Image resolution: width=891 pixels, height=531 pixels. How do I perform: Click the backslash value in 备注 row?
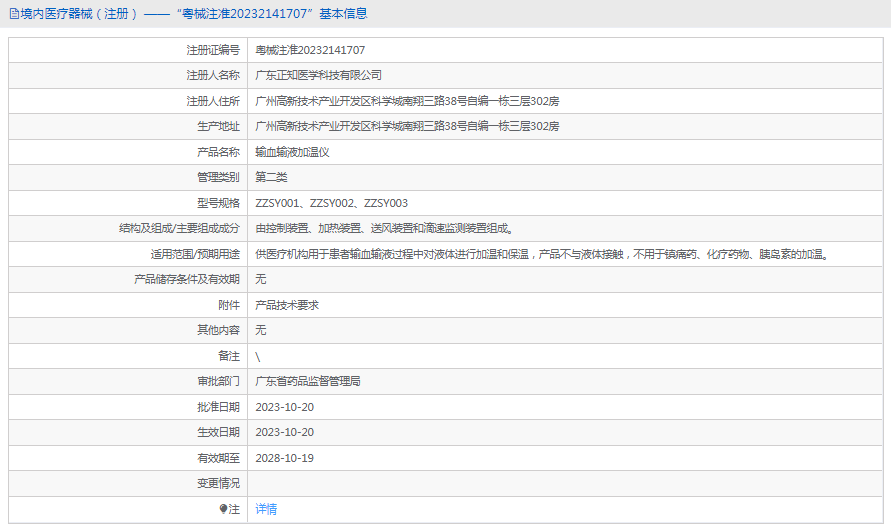(257, 356)
